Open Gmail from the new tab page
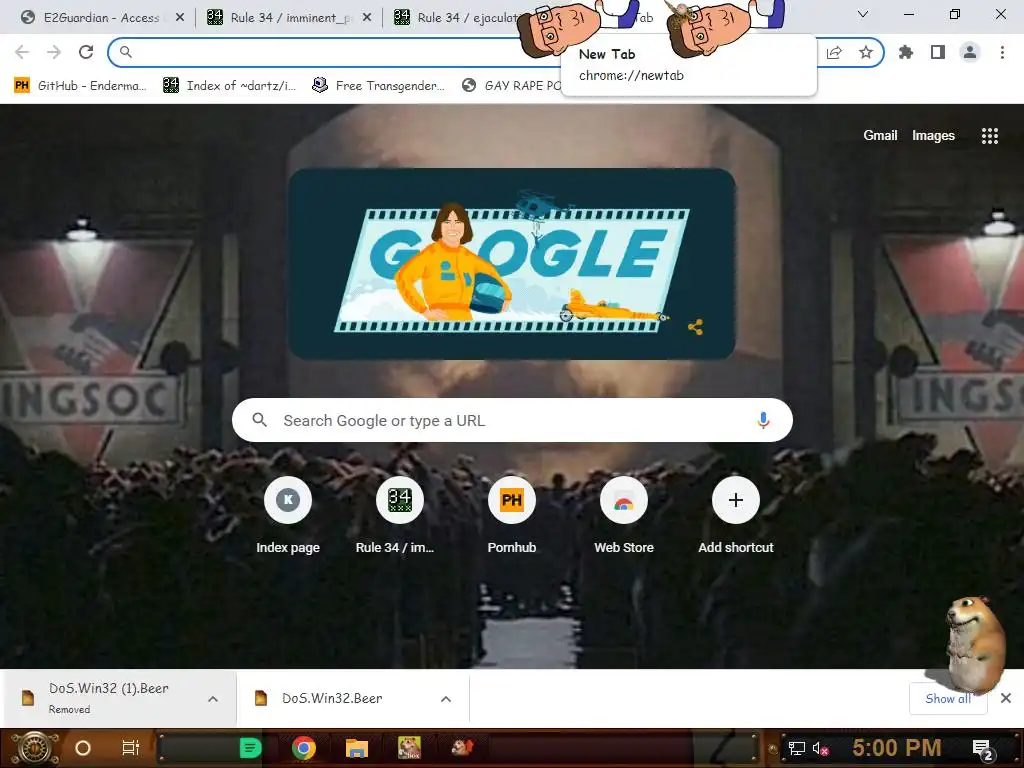1024x768 pixels. (880, 135)
